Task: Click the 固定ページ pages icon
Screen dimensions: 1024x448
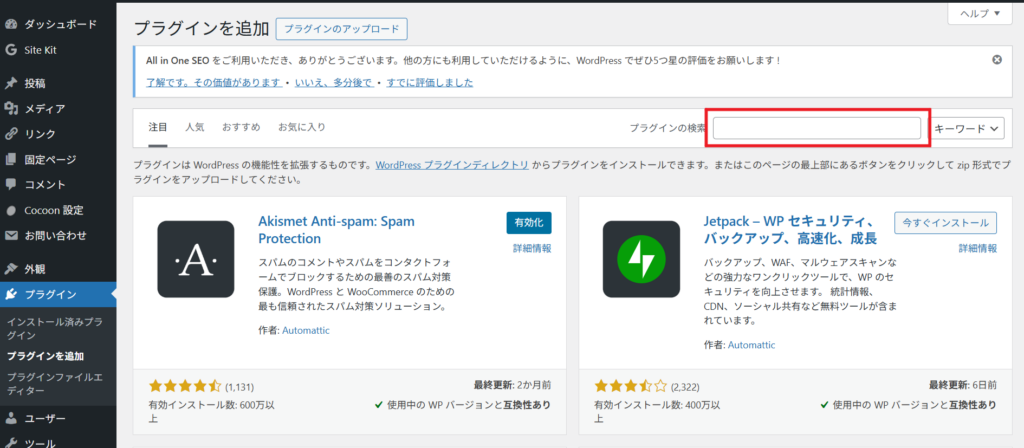Action: point(10,159)
